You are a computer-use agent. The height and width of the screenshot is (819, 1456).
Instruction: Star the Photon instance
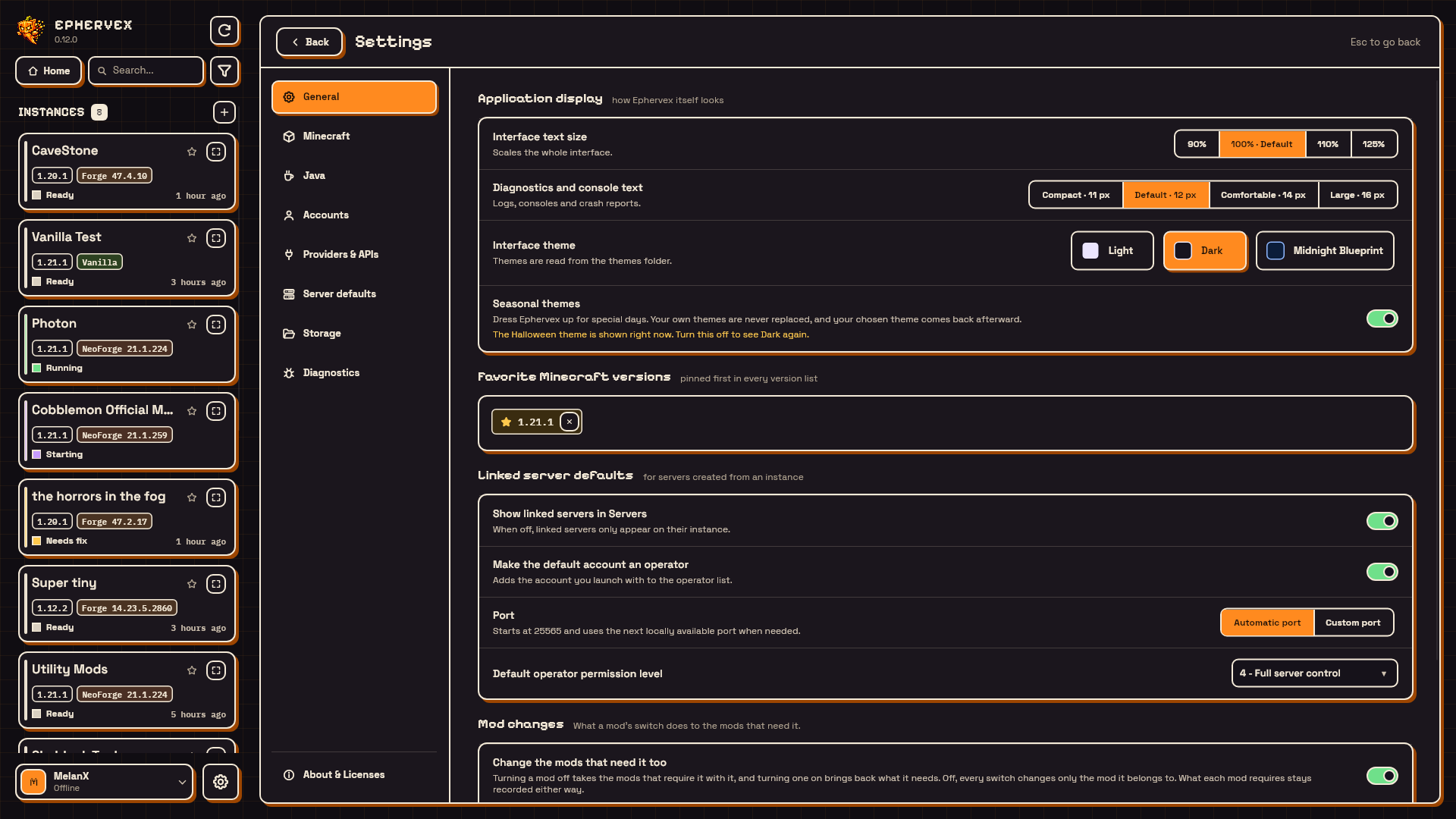click(x=192, y=325)
